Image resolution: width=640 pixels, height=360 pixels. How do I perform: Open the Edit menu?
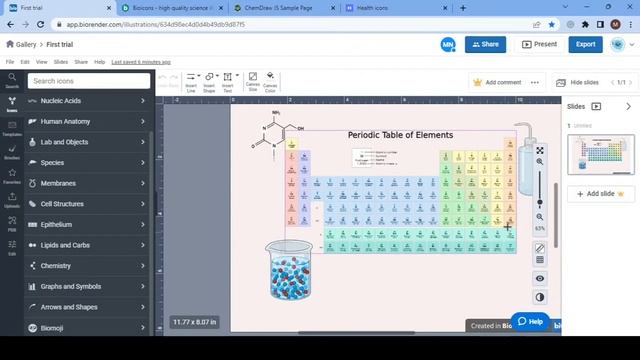[x=25, y=62]
